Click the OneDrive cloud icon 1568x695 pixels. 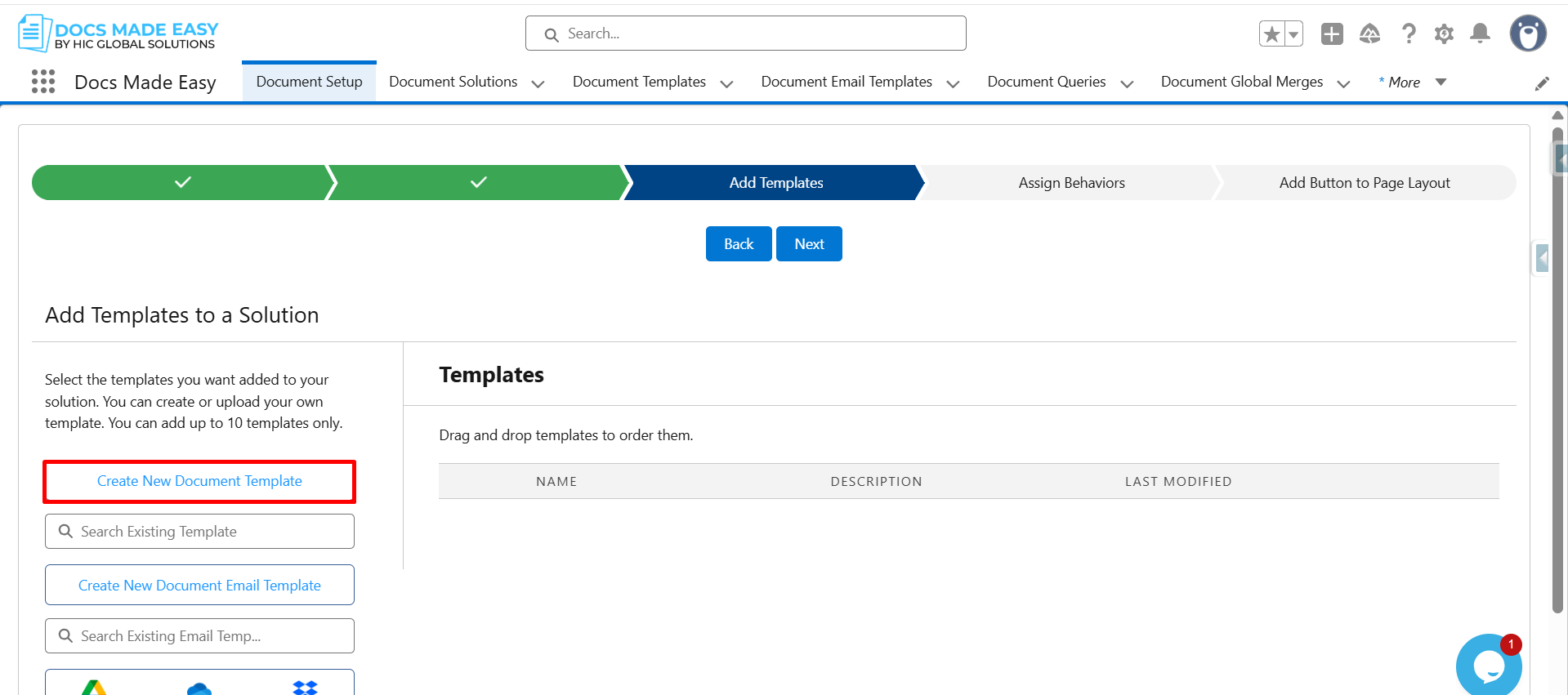tap(199, 688)
